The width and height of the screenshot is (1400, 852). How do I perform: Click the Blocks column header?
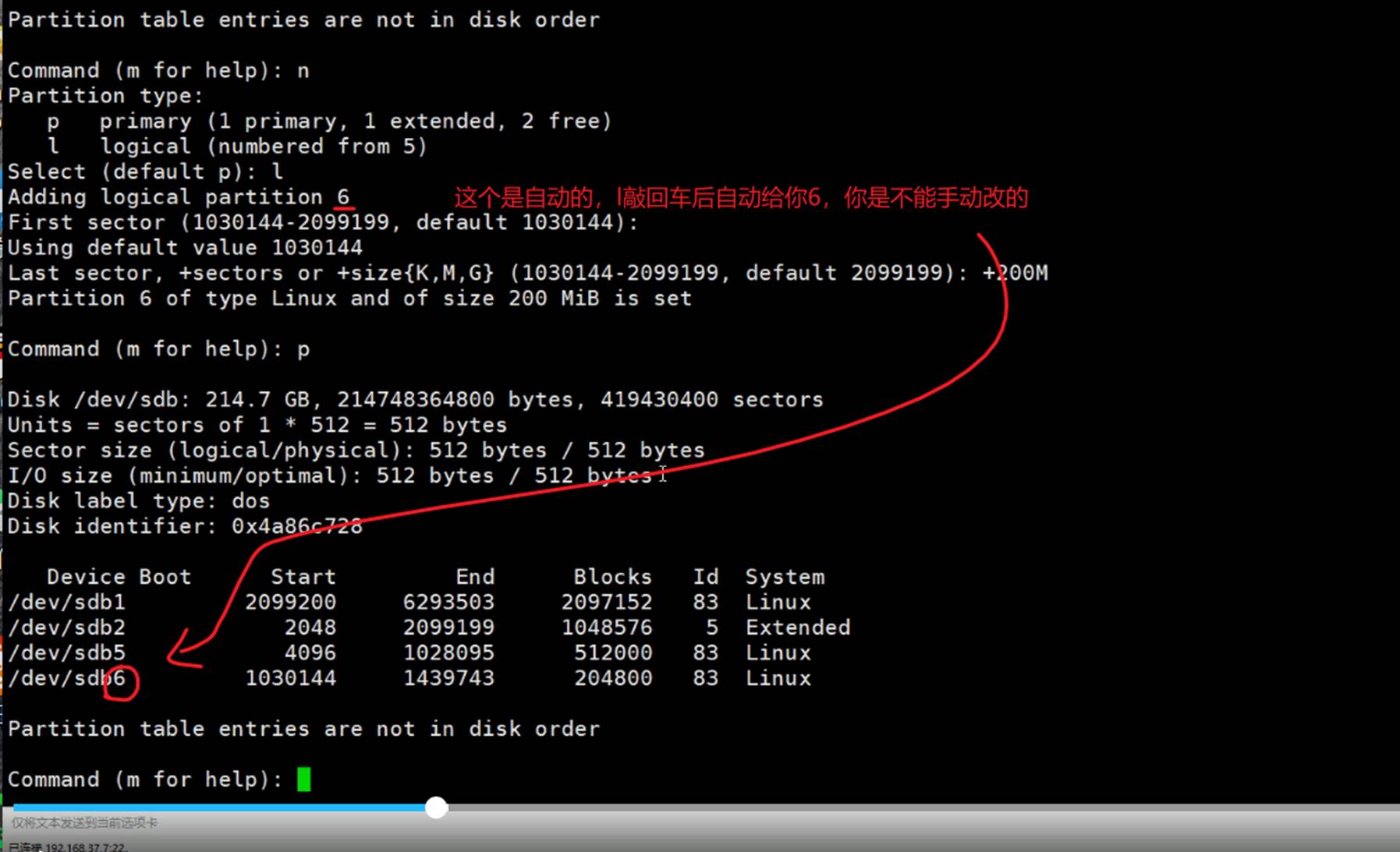[x=612, y=577]
